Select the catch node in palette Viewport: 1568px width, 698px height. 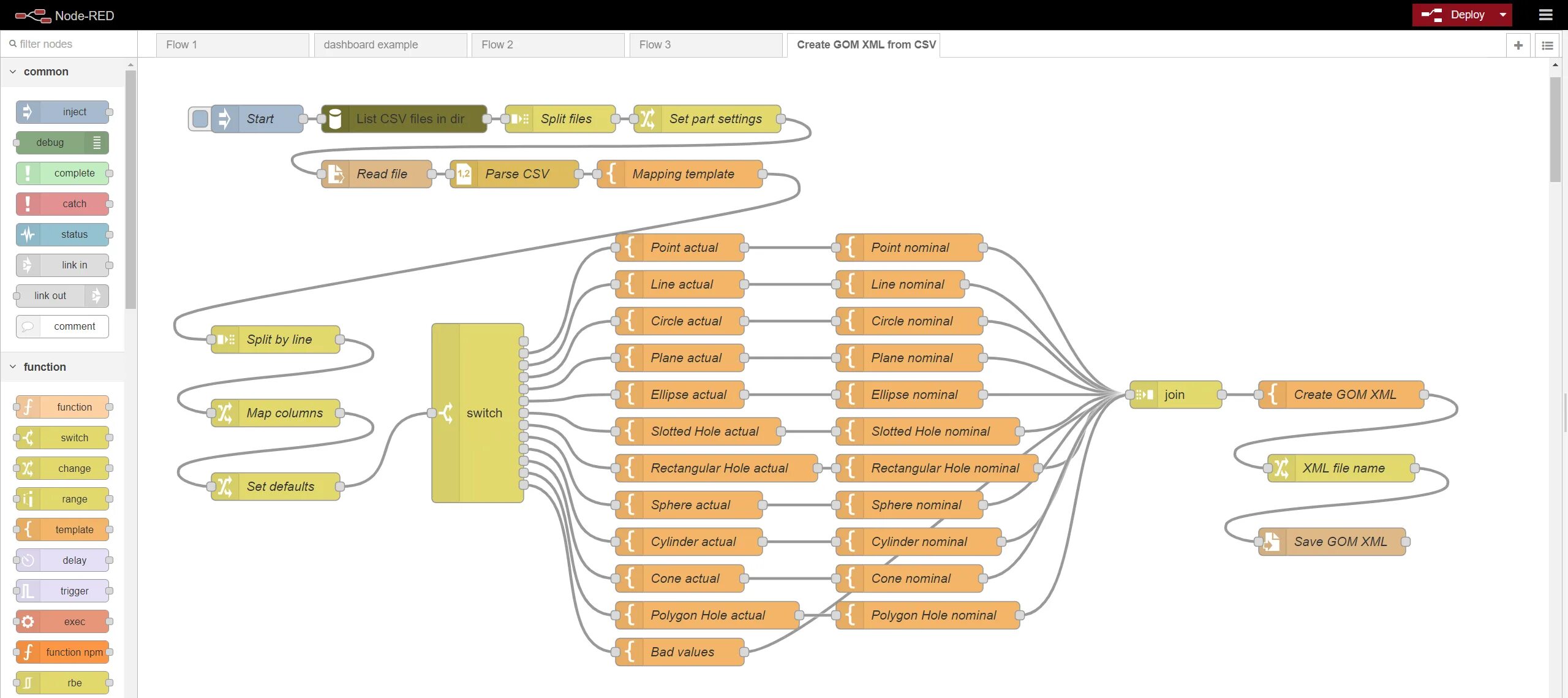[63, 204]
